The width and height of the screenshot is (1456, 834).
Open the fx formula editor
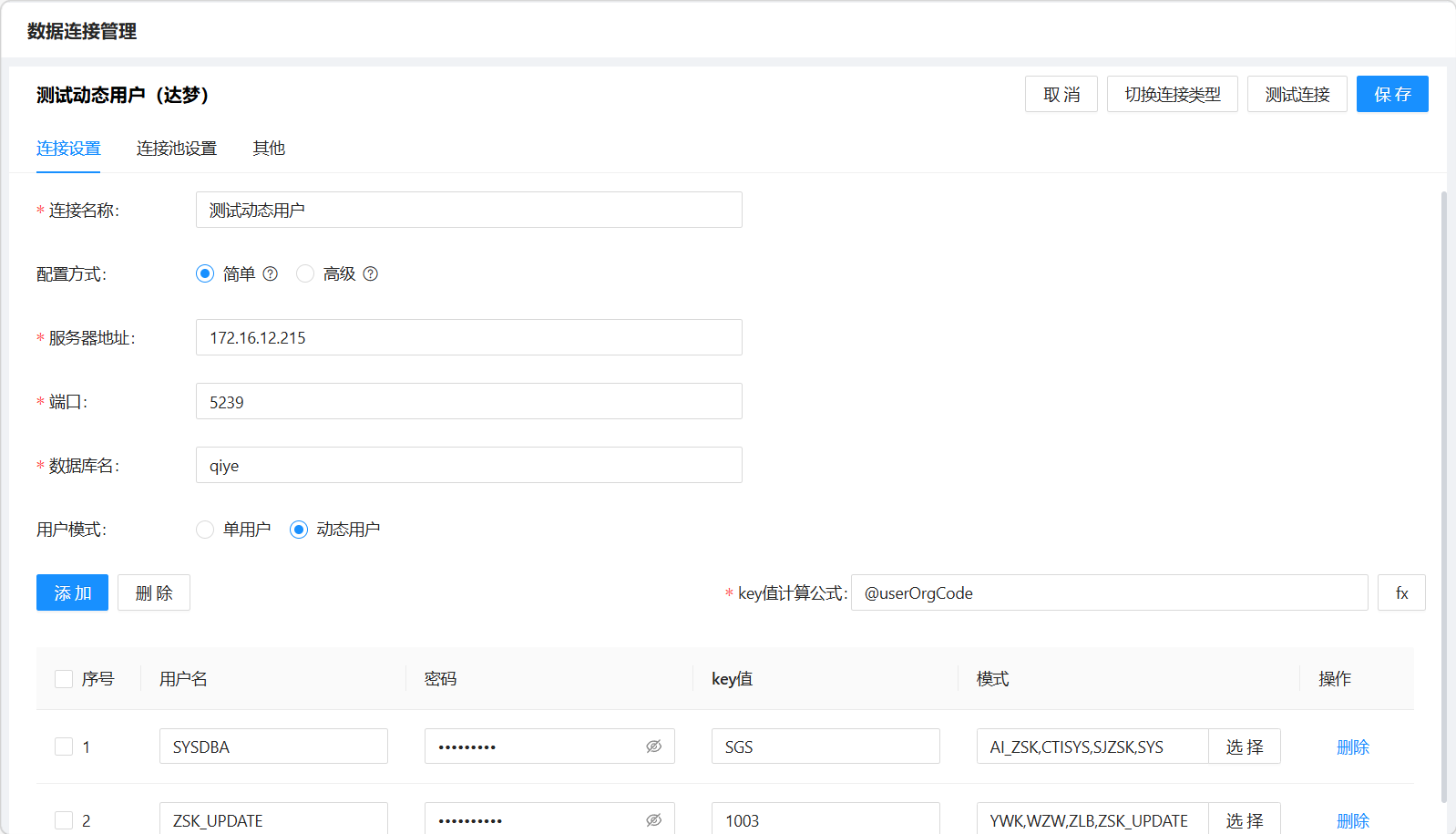(x=1400, y=593)
